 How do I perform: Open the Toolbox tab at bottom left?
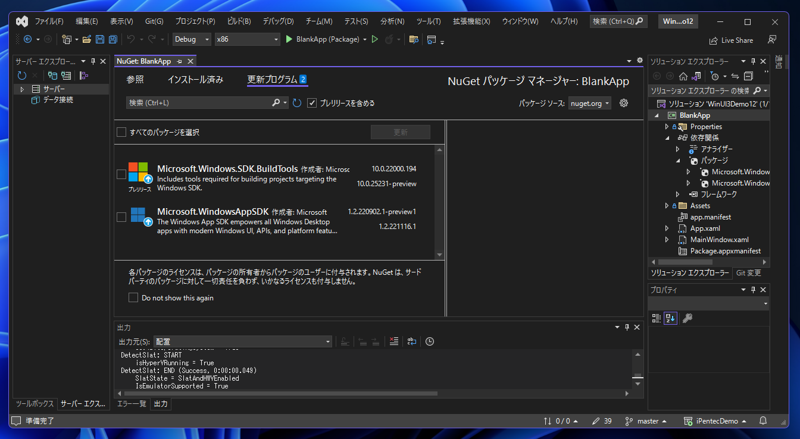click(x=34, y=404)
